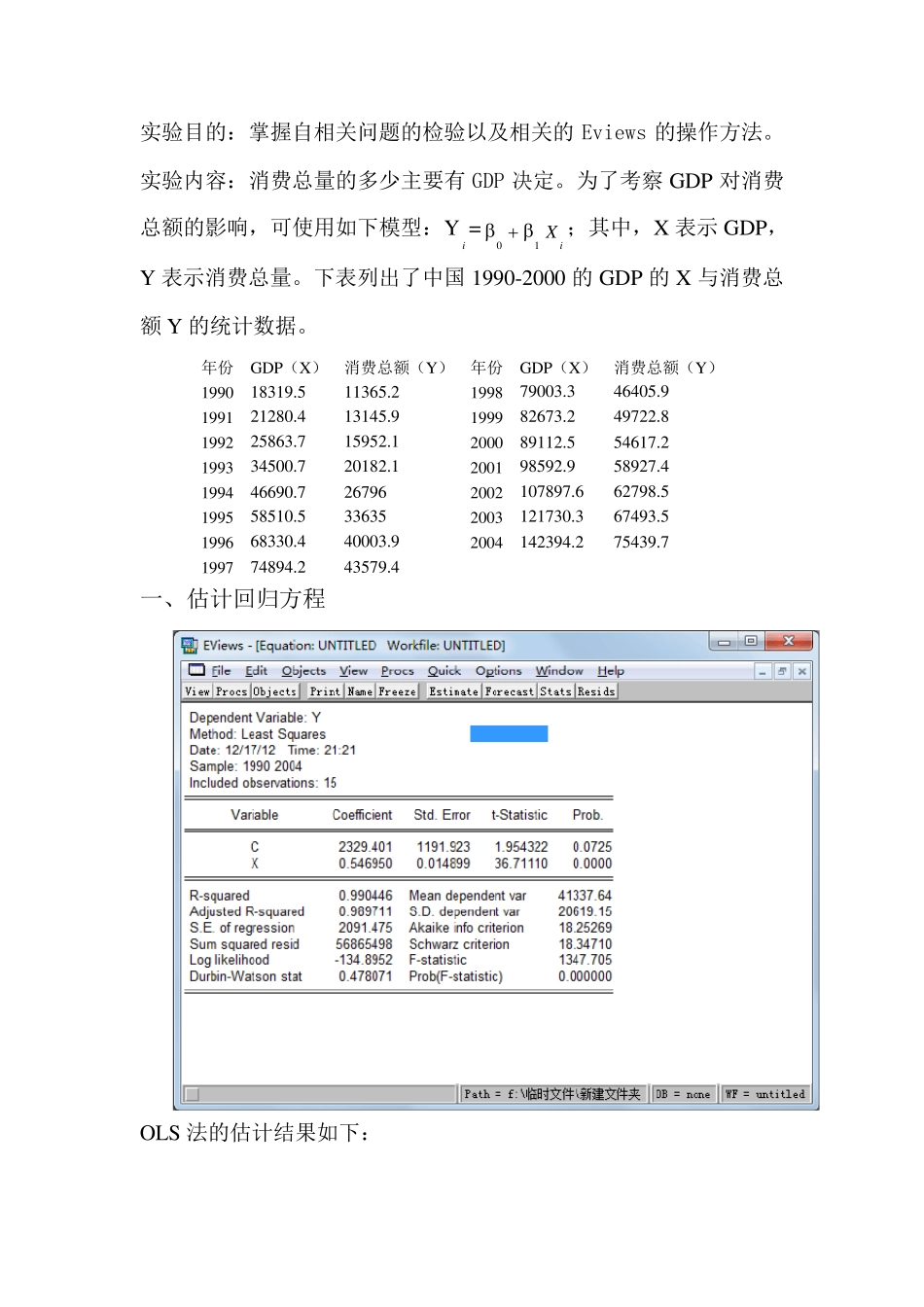Image resolution: width=924 pixels, height=1307 pixels.
Task: Open the File menu
Action: pos(221,671)
